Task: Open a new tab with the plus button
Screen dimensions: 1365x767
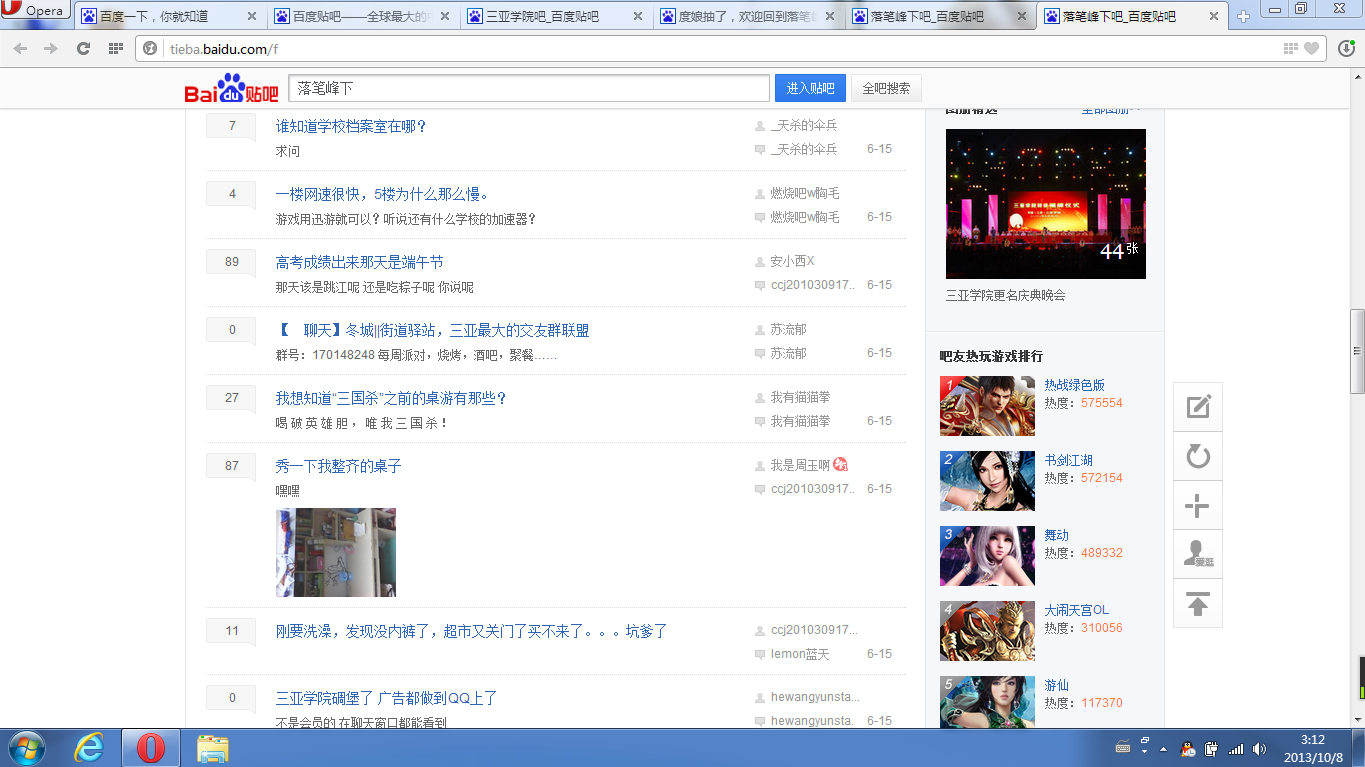Action: point(1244,17)
